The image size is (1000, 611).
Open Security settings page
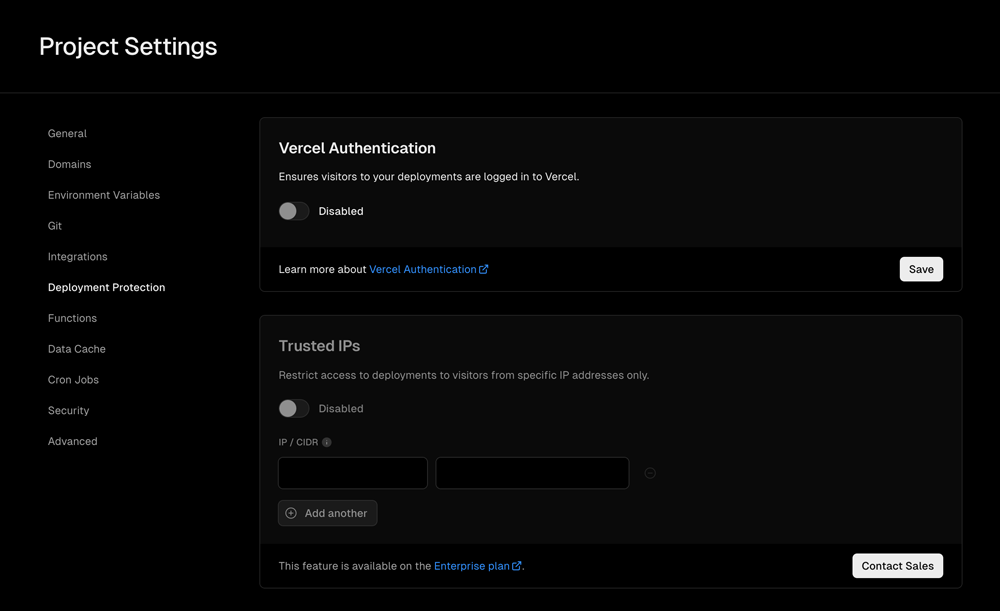[x=68, y=411]
